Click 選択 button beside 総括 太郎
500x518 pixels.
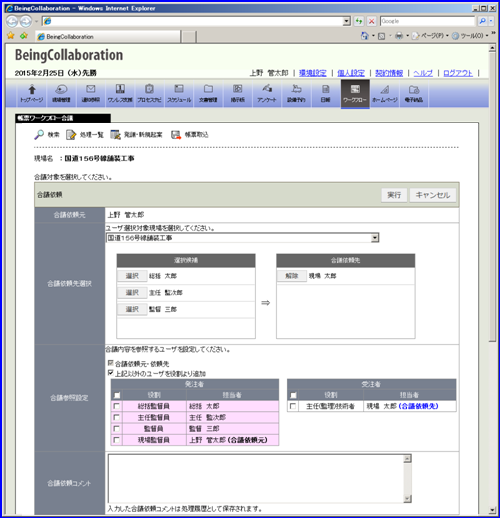132,276
